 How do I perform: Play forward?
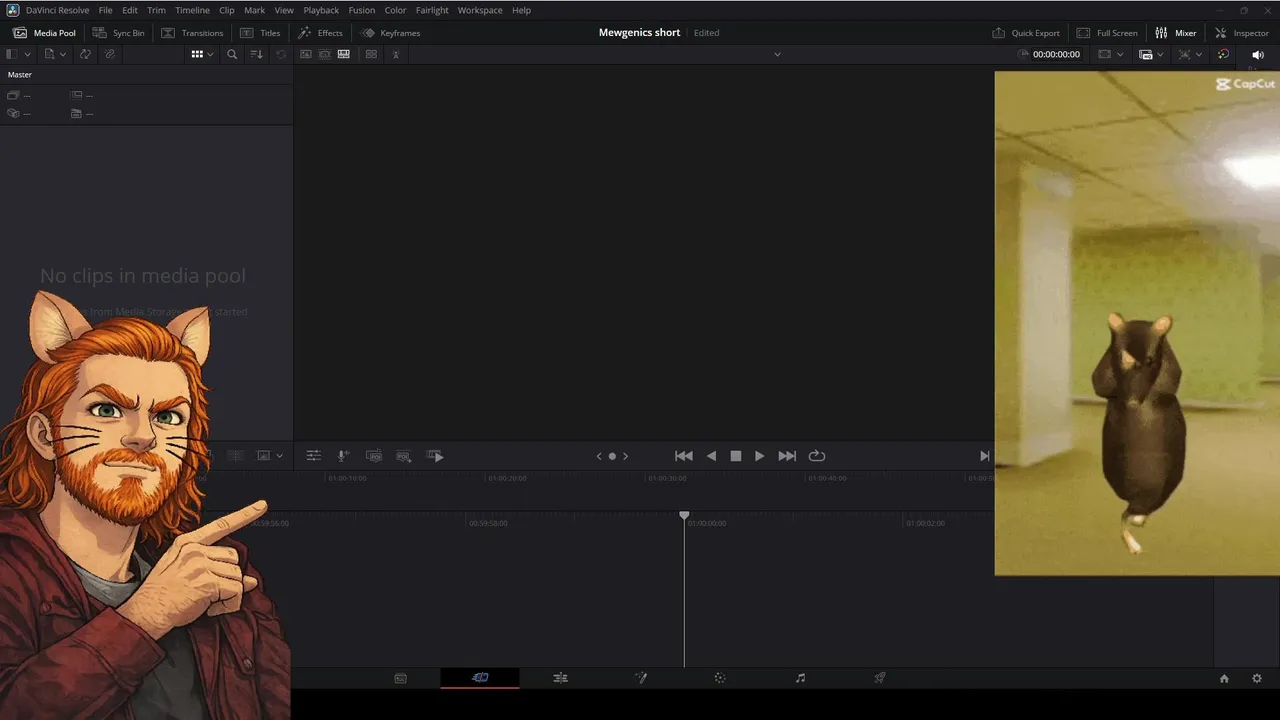coord(760,456)
